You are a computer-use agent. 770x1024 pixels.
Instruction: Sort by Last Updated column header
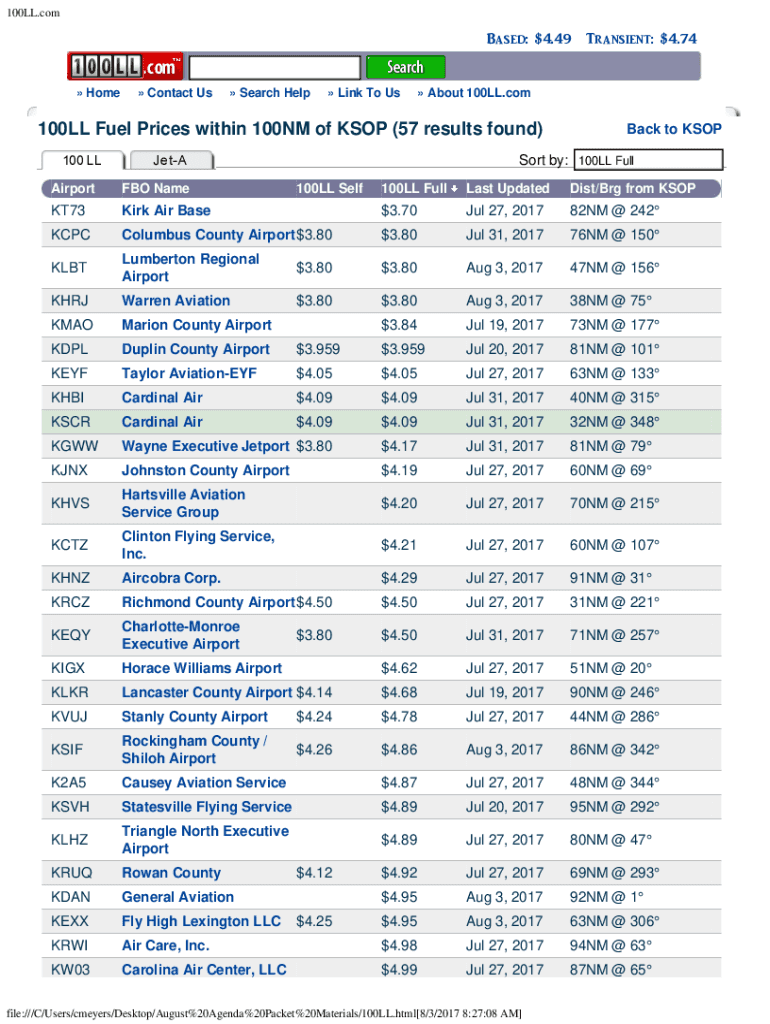[508, 188]
